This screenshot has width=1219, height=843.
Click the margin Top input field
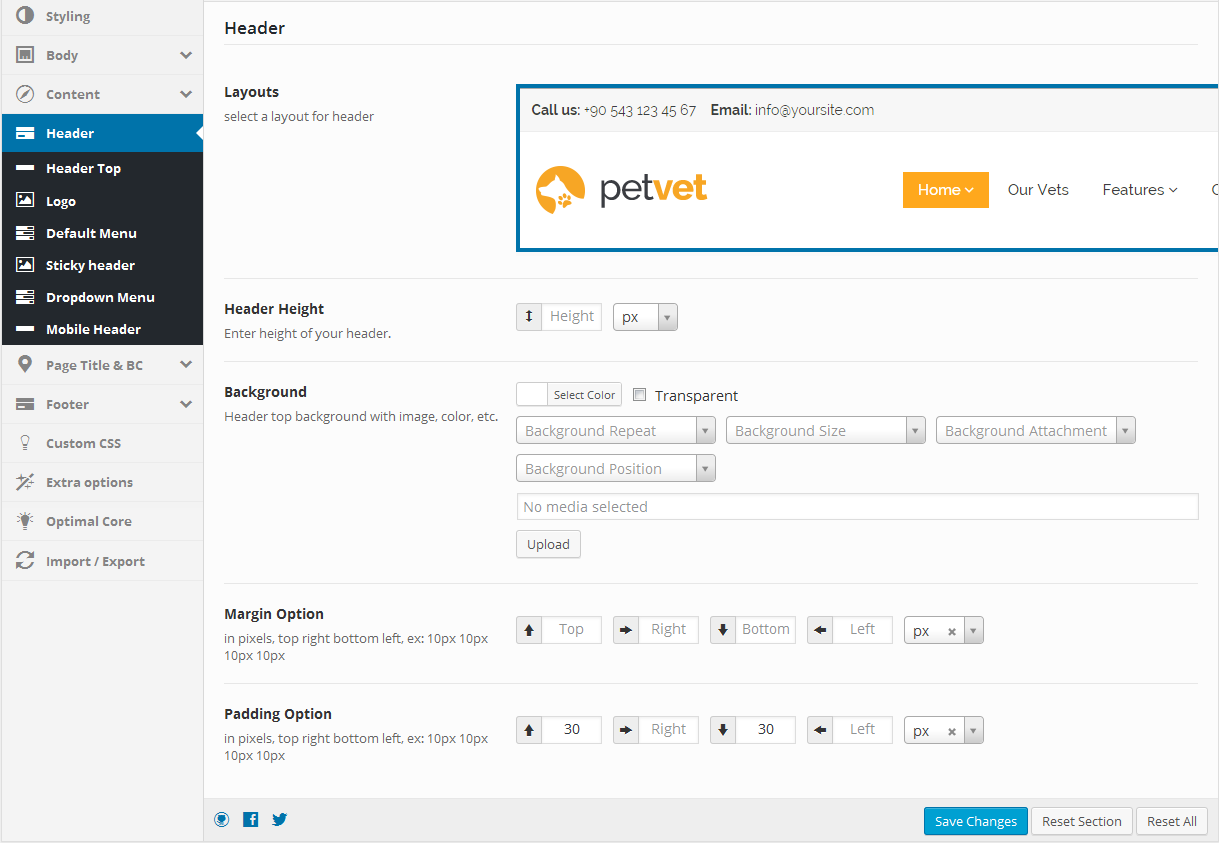point(572,630)
